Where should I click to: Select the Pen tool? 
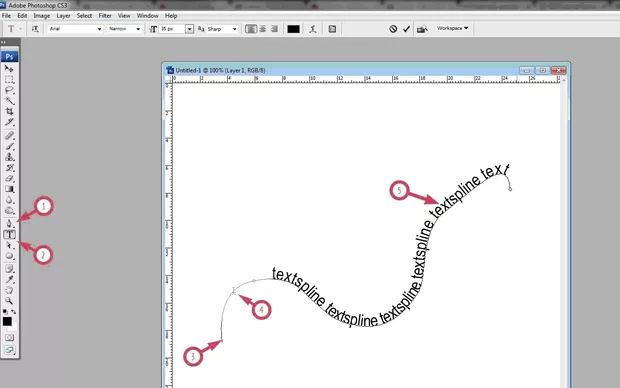coord(9,223)
